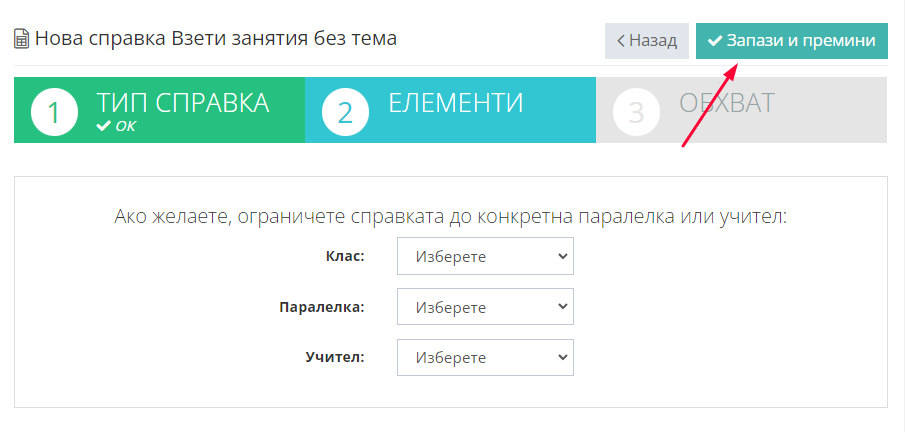905x432 pixels.
Task: Go back with the Назад button
Action: pos(647,41)
